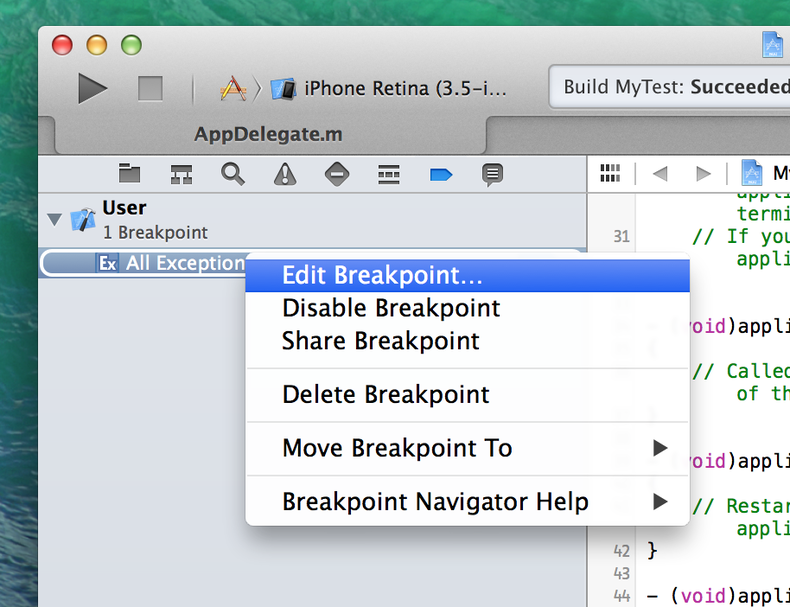Collapse the User breakpoint group triangle

[x=54, y=219]
